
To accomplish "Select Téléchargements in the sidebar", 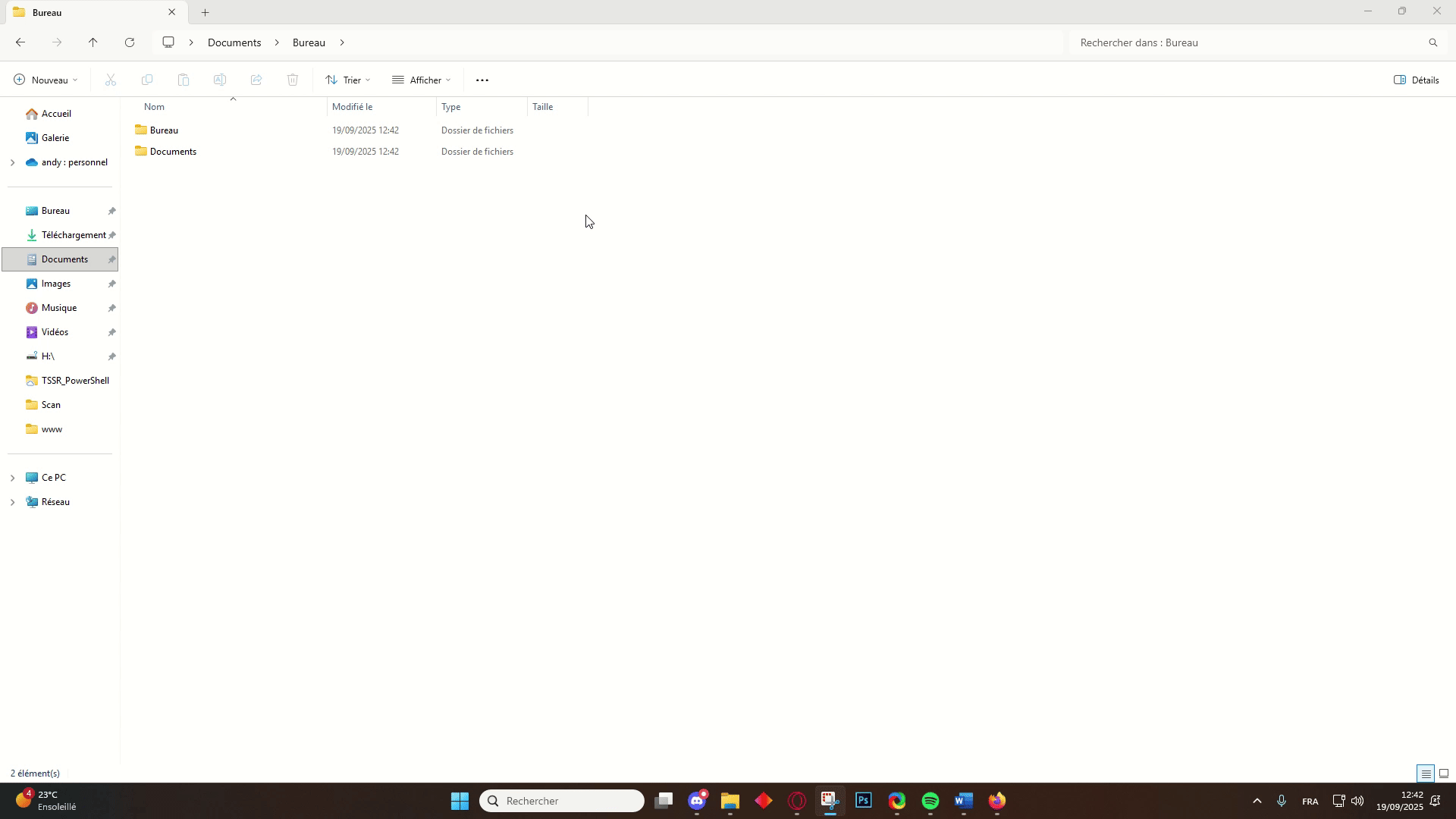I will click(73, 235).
